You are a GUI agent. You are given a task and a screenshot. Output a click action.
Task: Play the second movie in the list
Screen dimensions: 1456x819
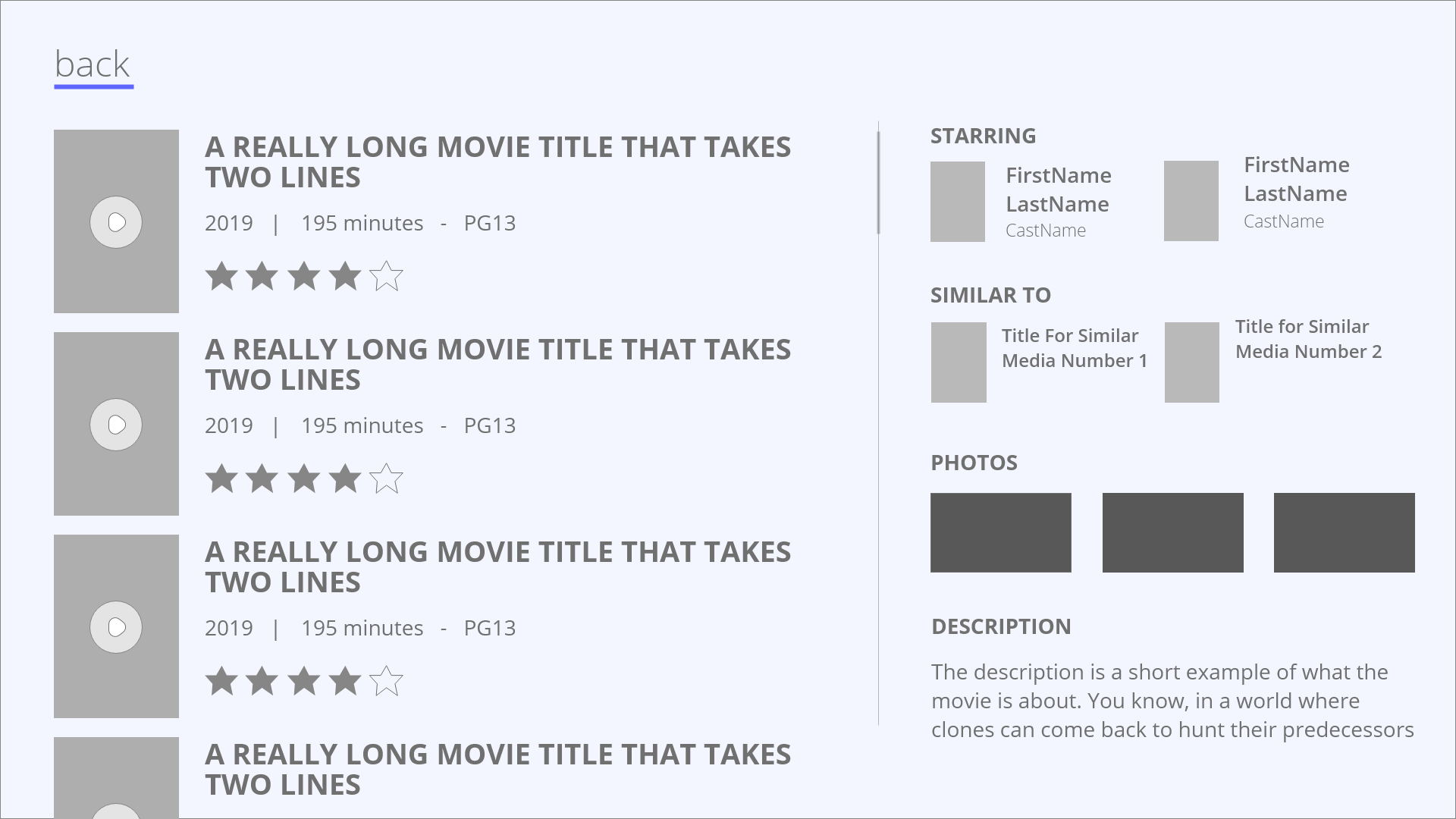click(116, 425)
